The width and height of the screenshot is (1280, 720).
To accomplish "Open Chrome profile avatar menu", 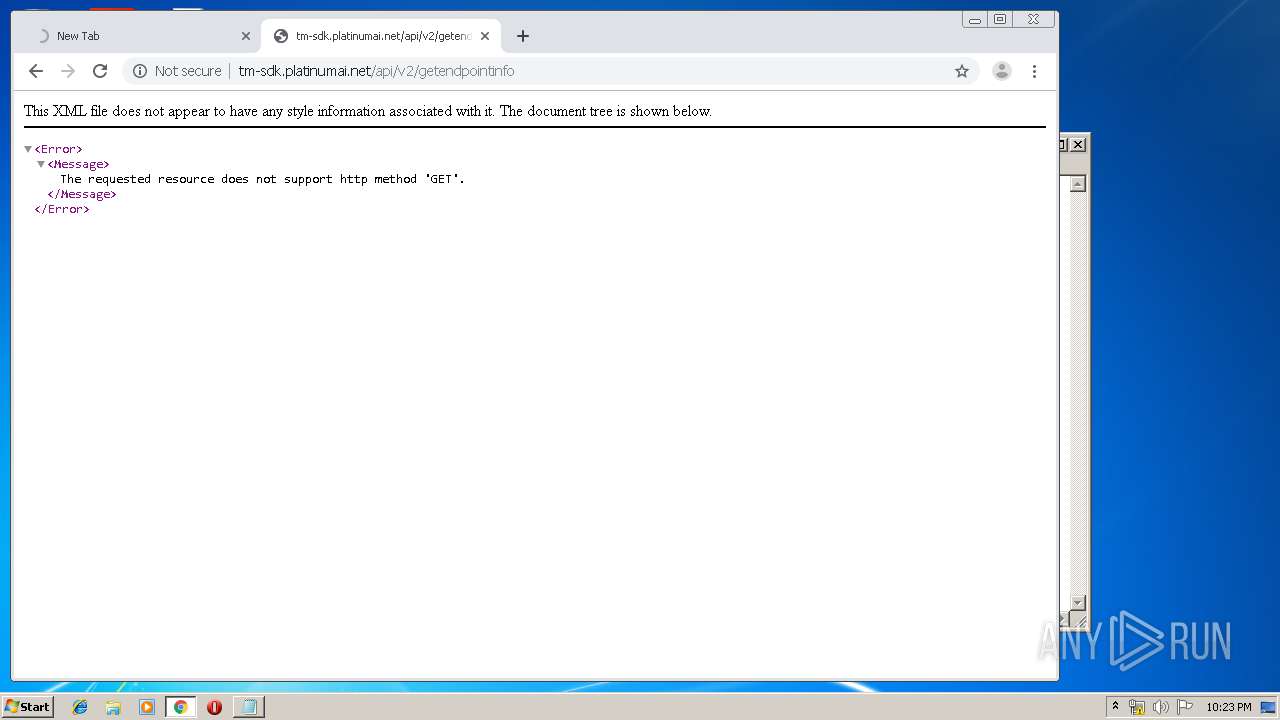I will point(1001,71).
